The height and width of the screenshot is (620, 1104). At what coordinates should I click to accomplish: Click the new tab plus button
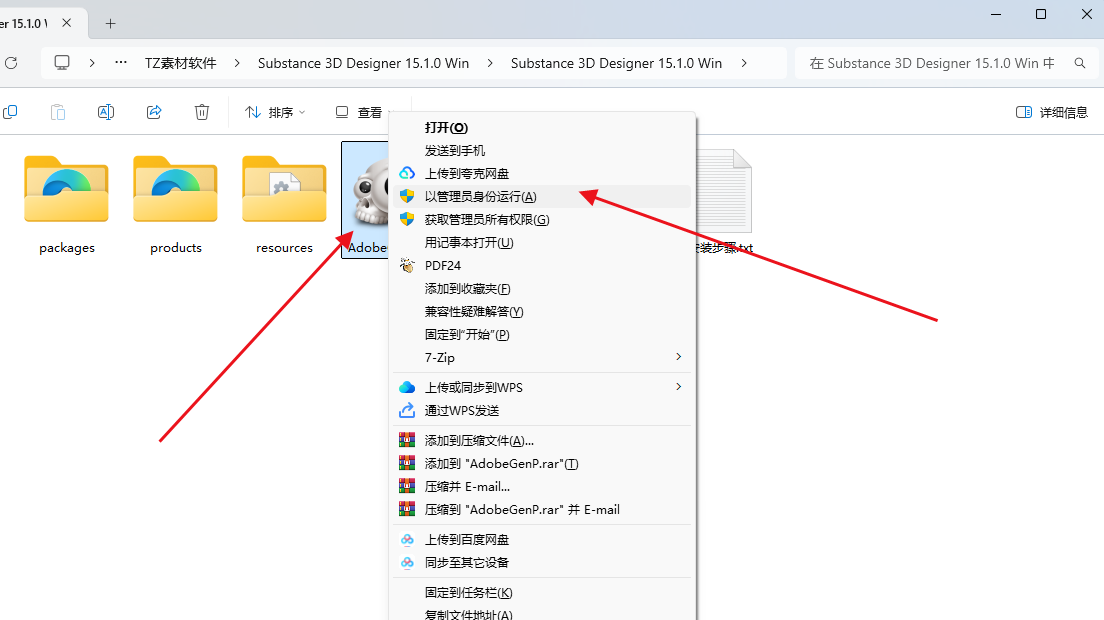point(110,23)
